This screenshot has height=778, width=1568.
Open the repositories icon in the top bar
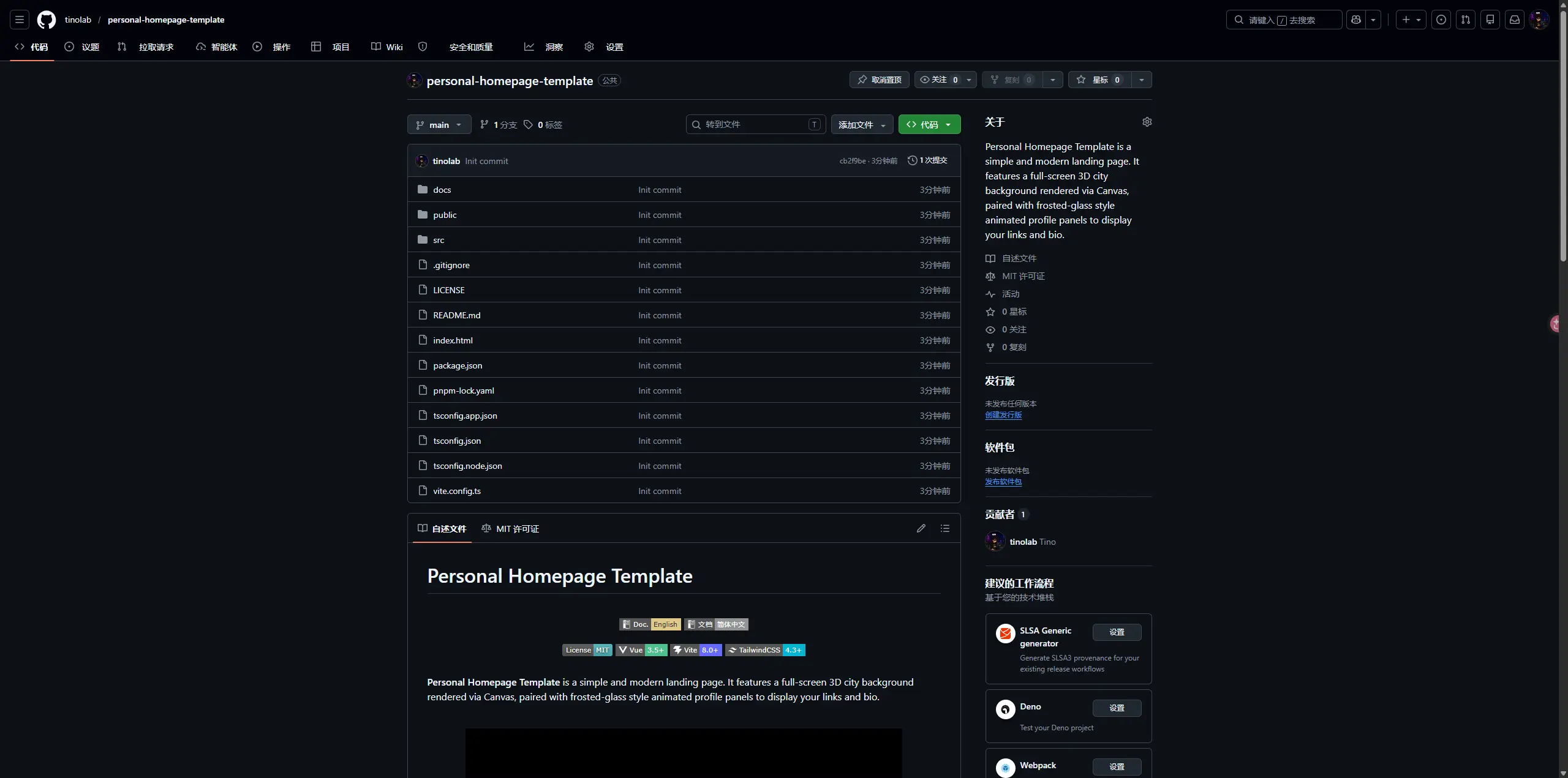(x=1490, y=20)
